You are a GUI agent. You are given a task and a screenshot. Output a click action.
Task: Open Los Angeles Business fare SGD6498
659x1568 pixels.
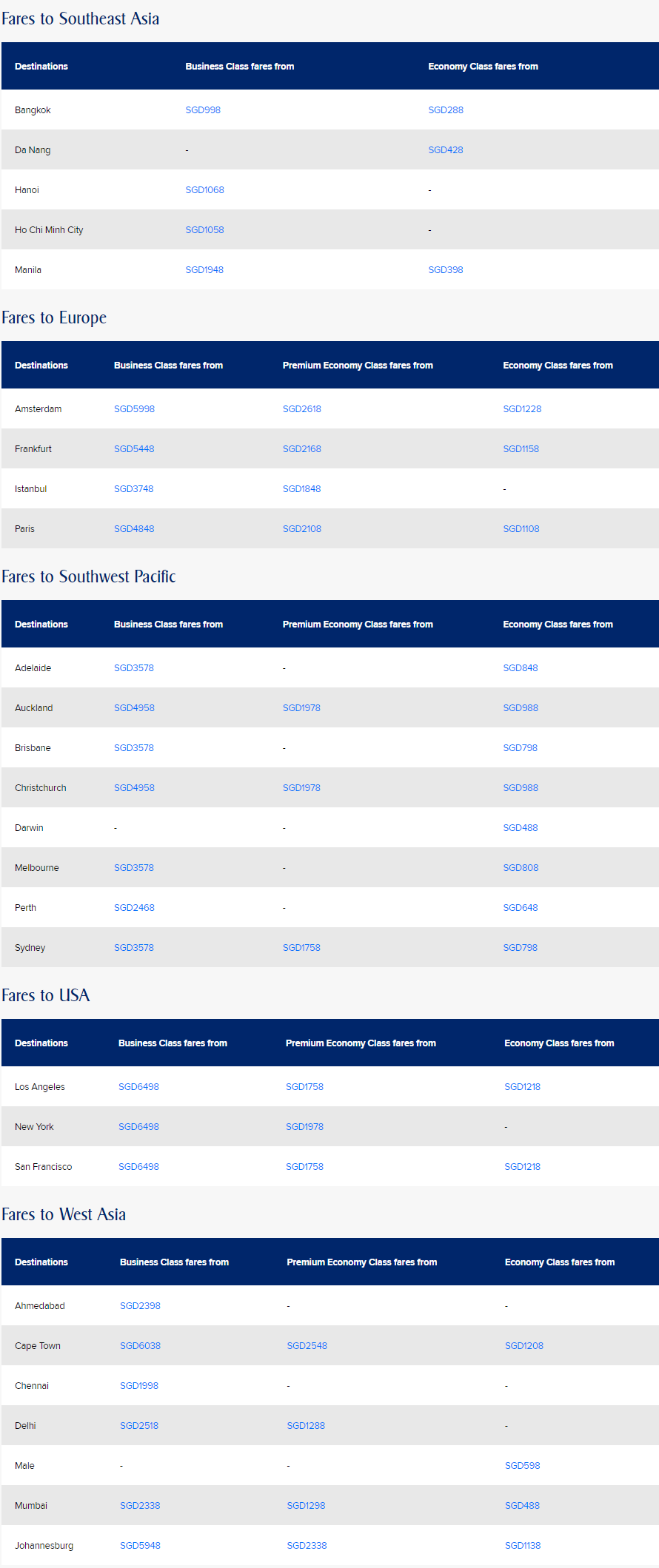[x=138, y=1087]
